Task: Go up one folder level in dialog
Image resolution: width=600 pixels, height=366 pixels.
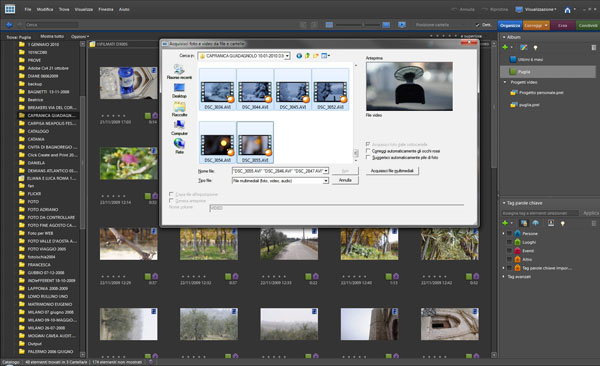Action: point(307,56)
